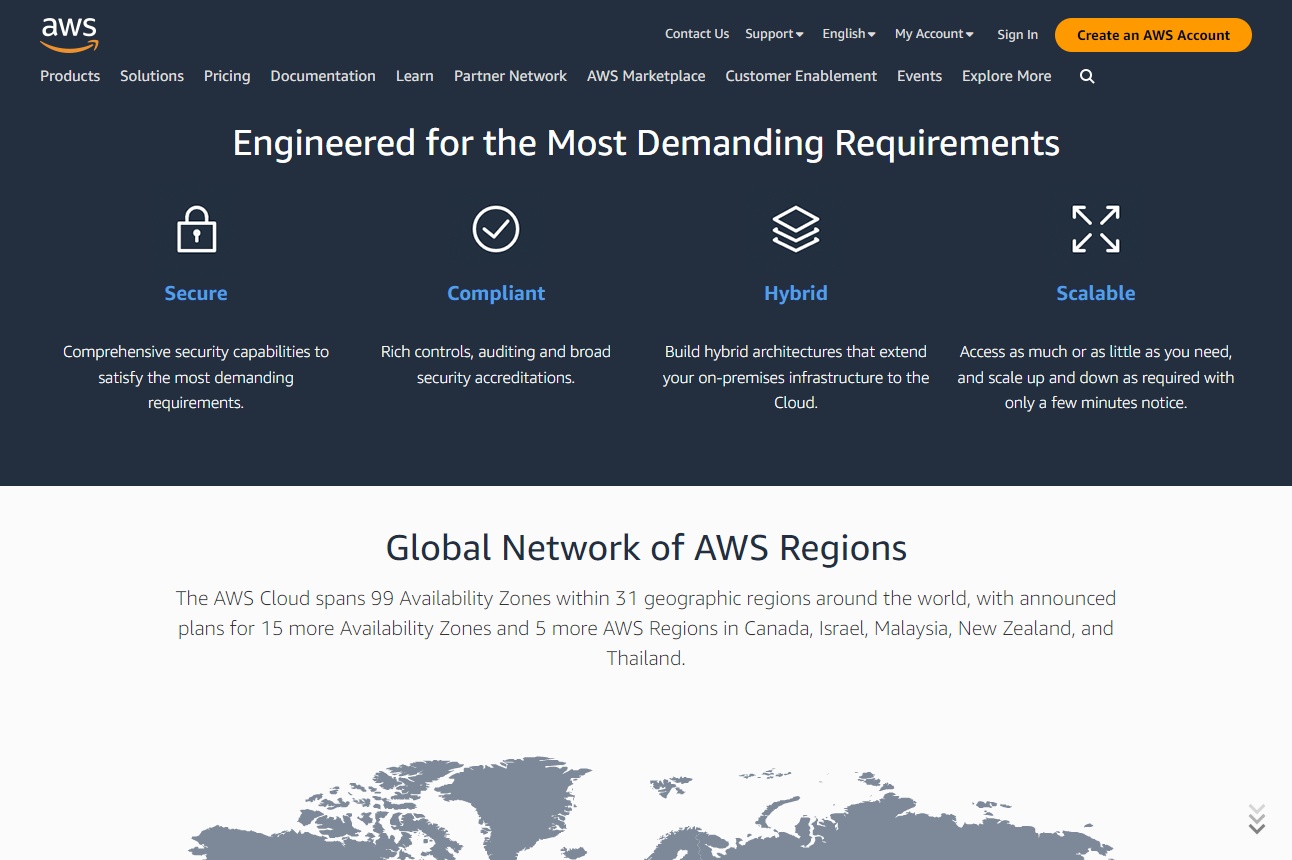Click the Hybrid heading link
The width and height of the screenshot is (1292, 860).
pos(796,293)
